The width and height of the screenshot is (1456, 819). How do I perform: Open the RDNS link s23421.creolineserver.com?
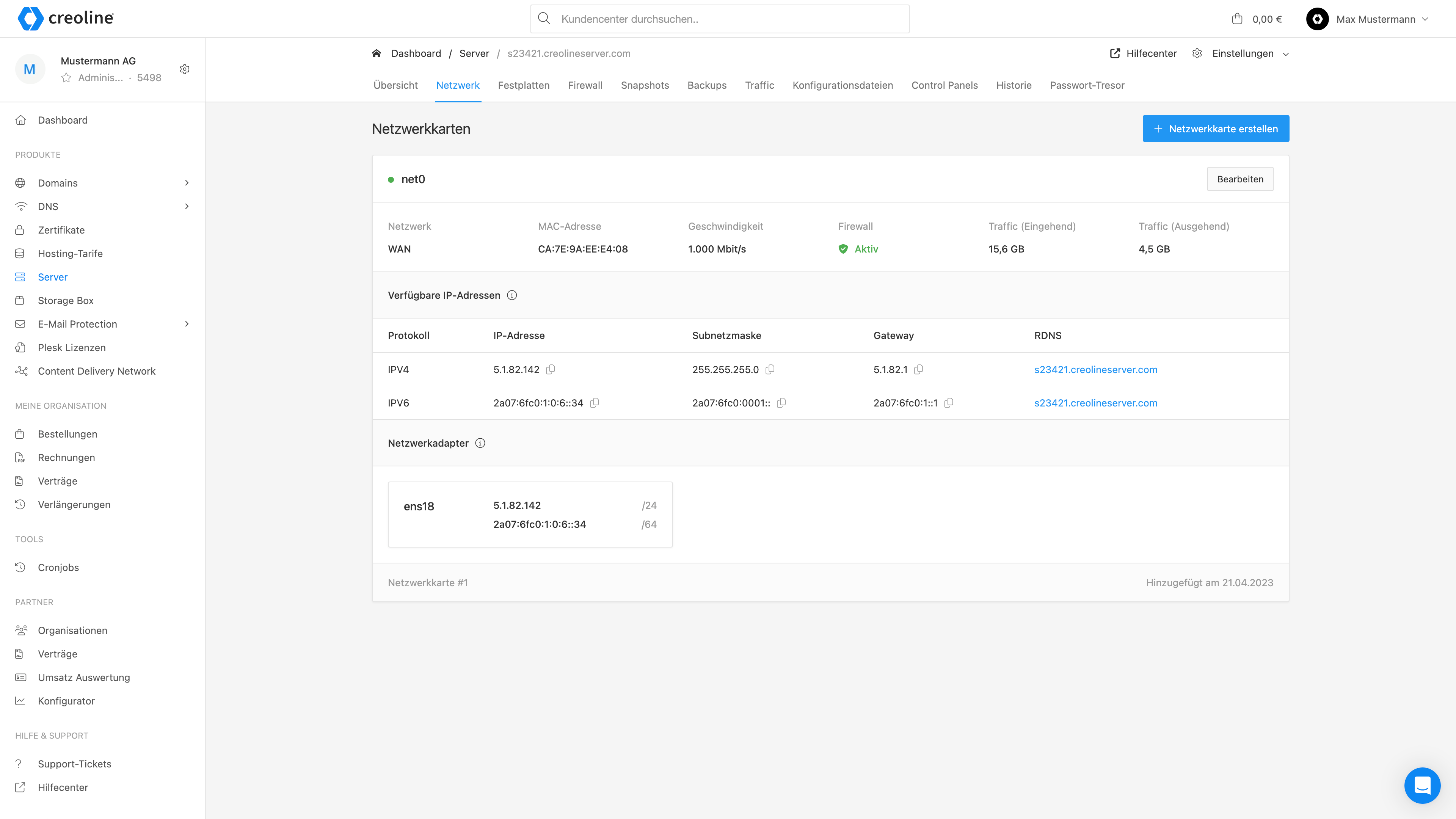pyautogui.click(x=1095, y=370)
